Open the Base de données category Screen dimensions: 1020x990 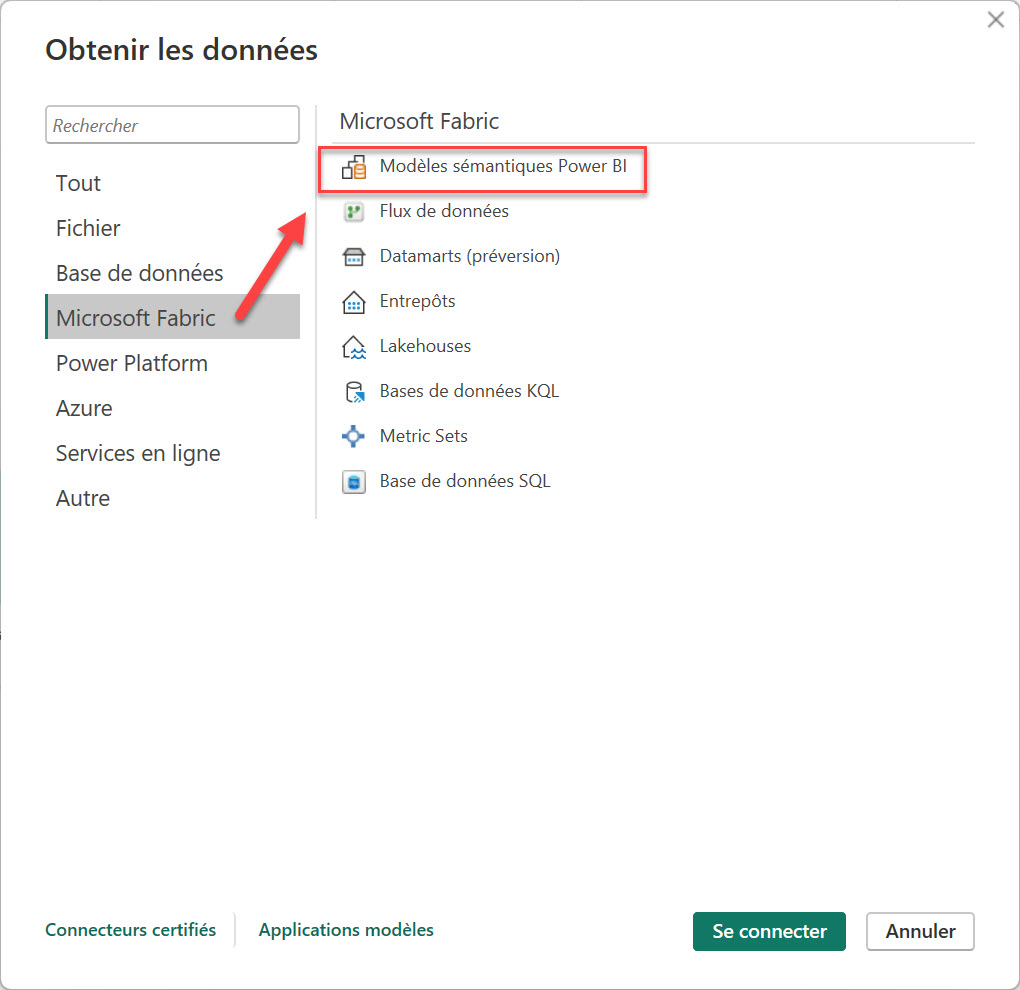click(x=172, y=273)
